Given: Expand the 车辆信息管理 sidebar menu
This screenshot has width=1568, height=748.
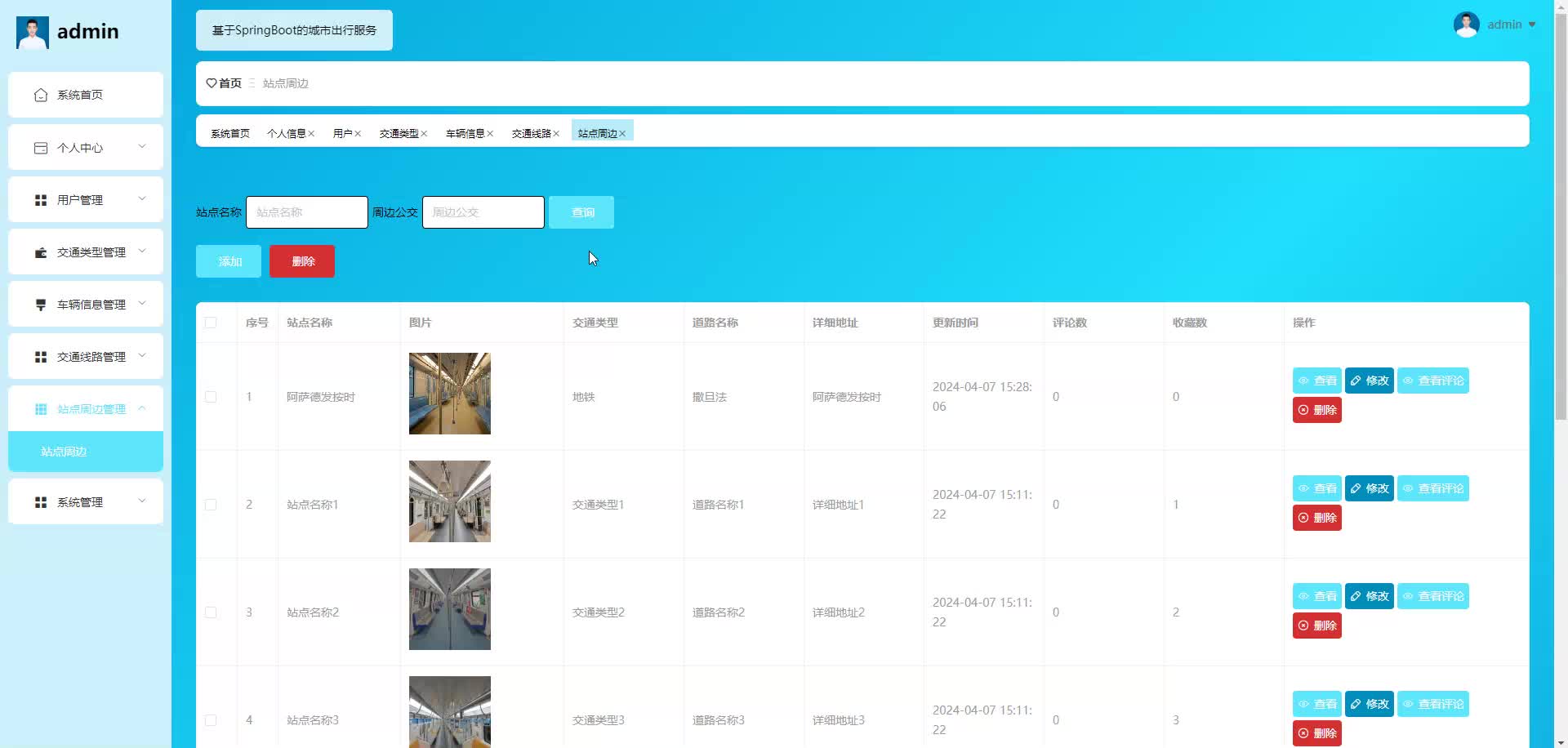Looking at the screenshot, I should (86, 304).
